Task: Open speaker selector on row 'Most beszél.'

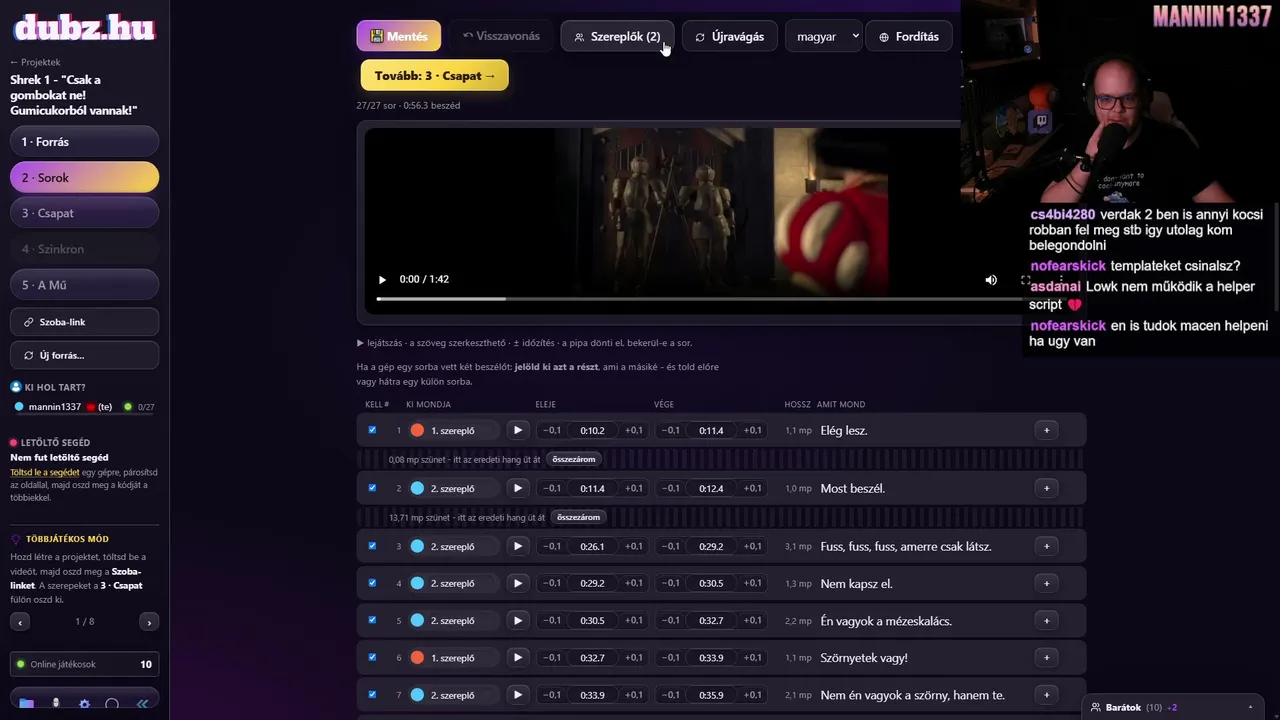Action: click(453, 488)
